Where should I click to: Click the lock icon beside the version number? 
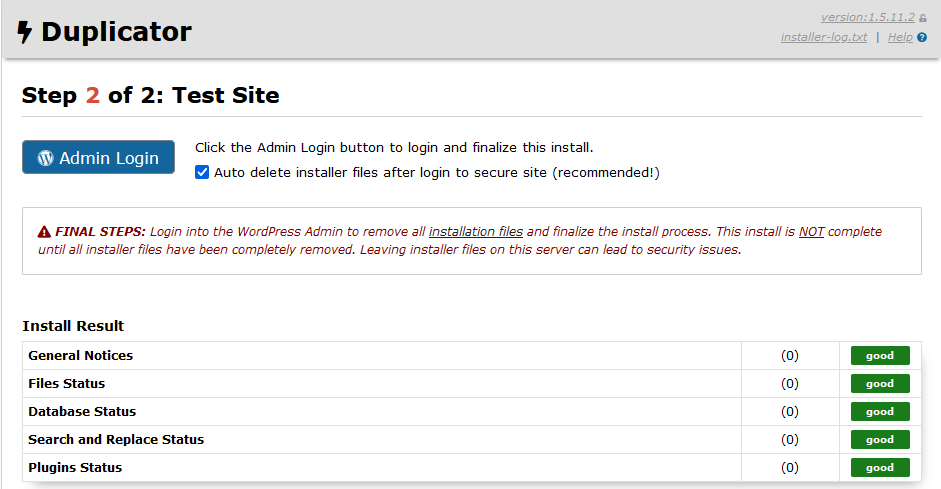[923, 18]
